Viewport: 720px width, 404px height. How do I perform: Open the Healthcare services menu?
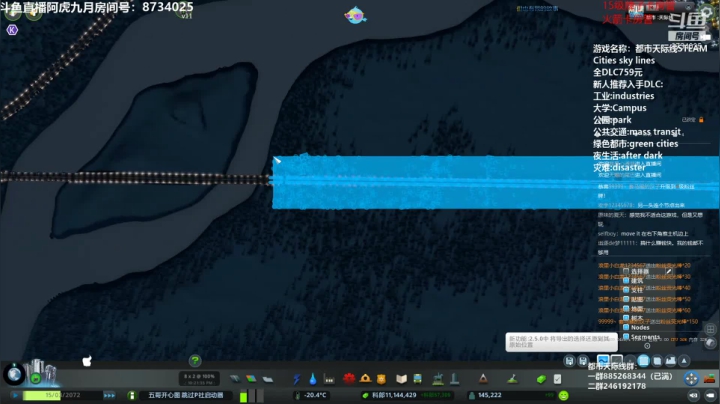(349, 379)
